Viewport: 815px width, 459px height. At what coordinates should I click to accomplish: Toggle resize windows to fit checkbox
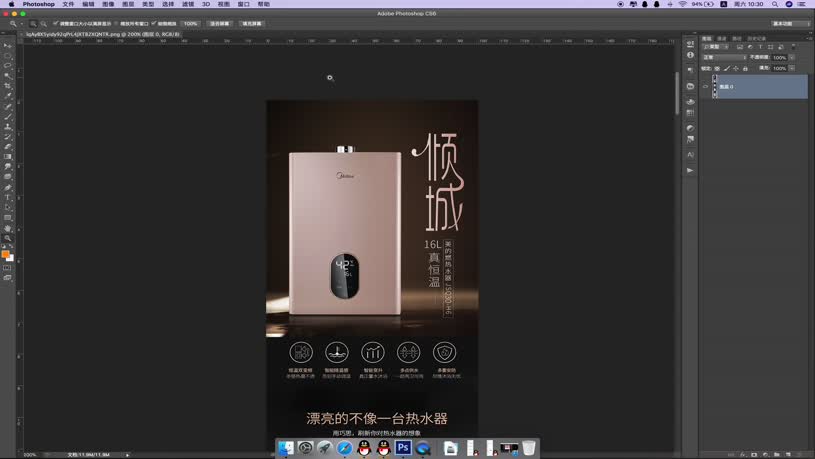pos(56,23)
